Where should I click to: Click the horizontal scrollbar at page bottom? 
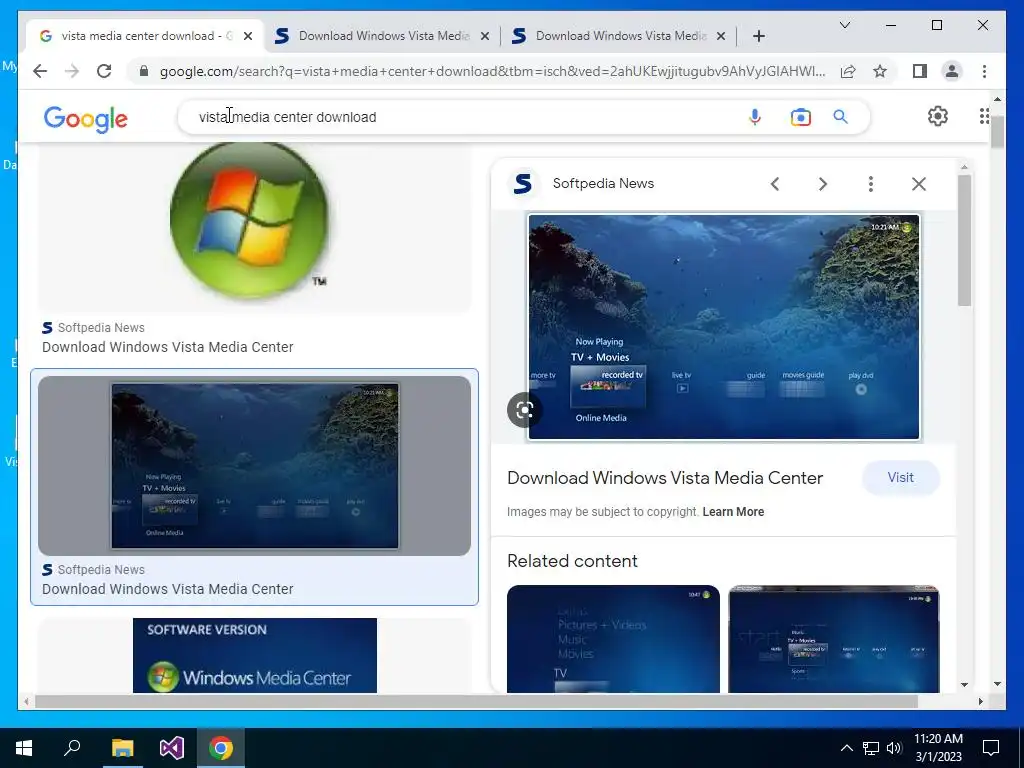[476, 701]
